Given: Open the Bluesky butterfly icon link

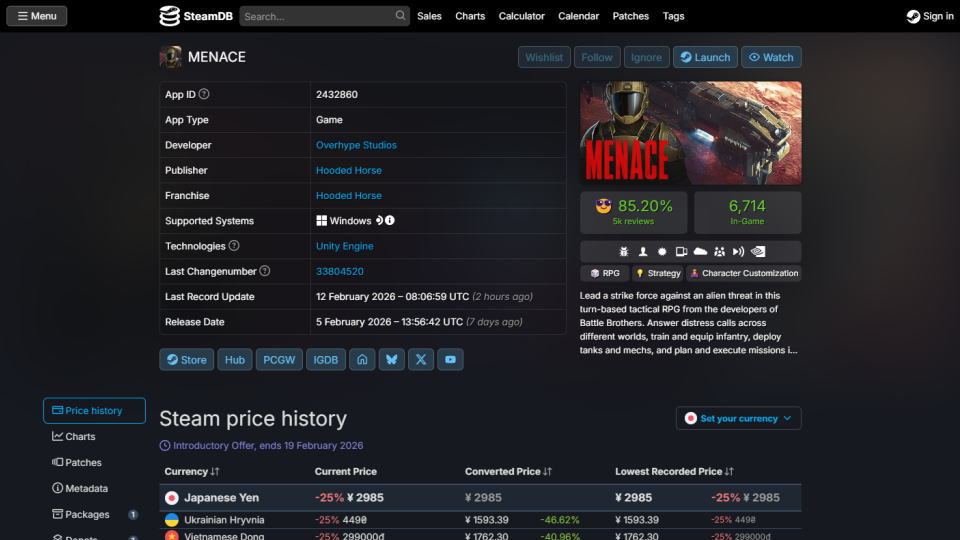Looking at the screenshot, I should coord(392,360).
